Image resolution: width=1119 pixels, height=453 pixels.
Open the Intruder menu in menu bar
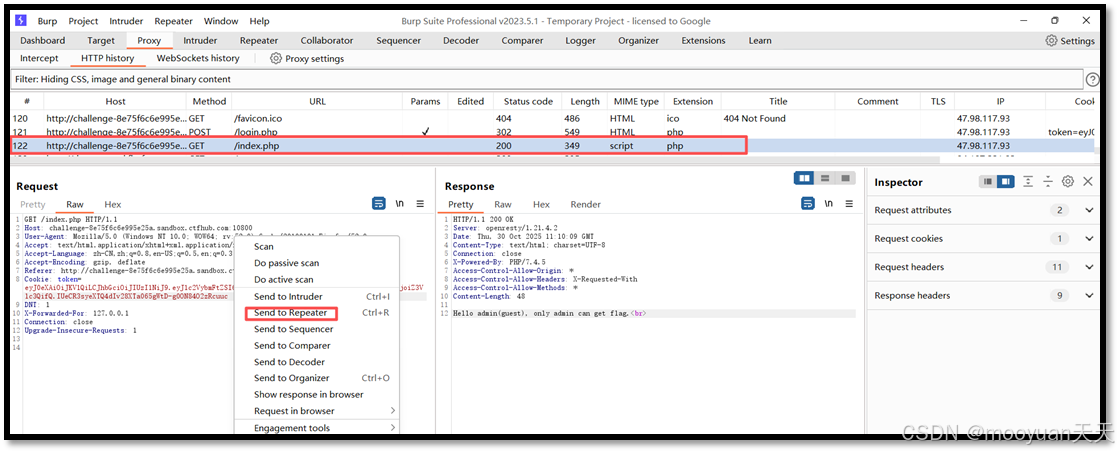point(126,21)
